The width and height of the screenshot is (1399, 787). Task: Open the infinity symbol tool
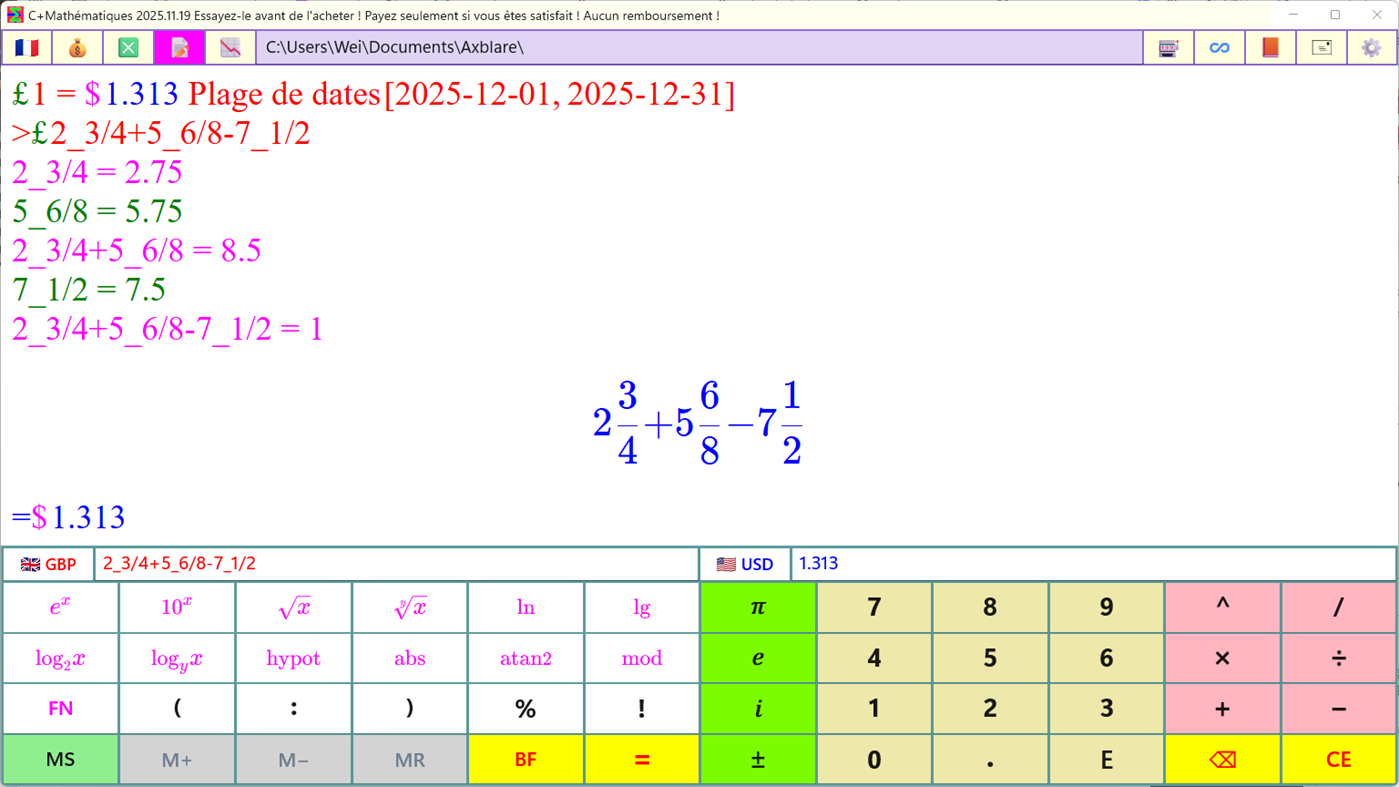(1219, 47)
